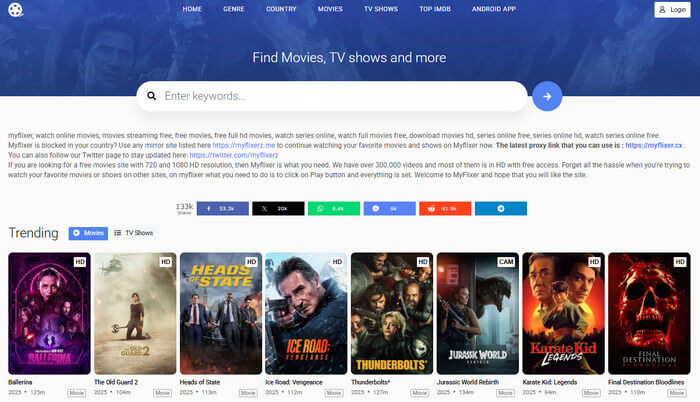Open the COUNTRY menu
Image resolution: width=700 pixels, height=402 pixels.
click(281, 9)
